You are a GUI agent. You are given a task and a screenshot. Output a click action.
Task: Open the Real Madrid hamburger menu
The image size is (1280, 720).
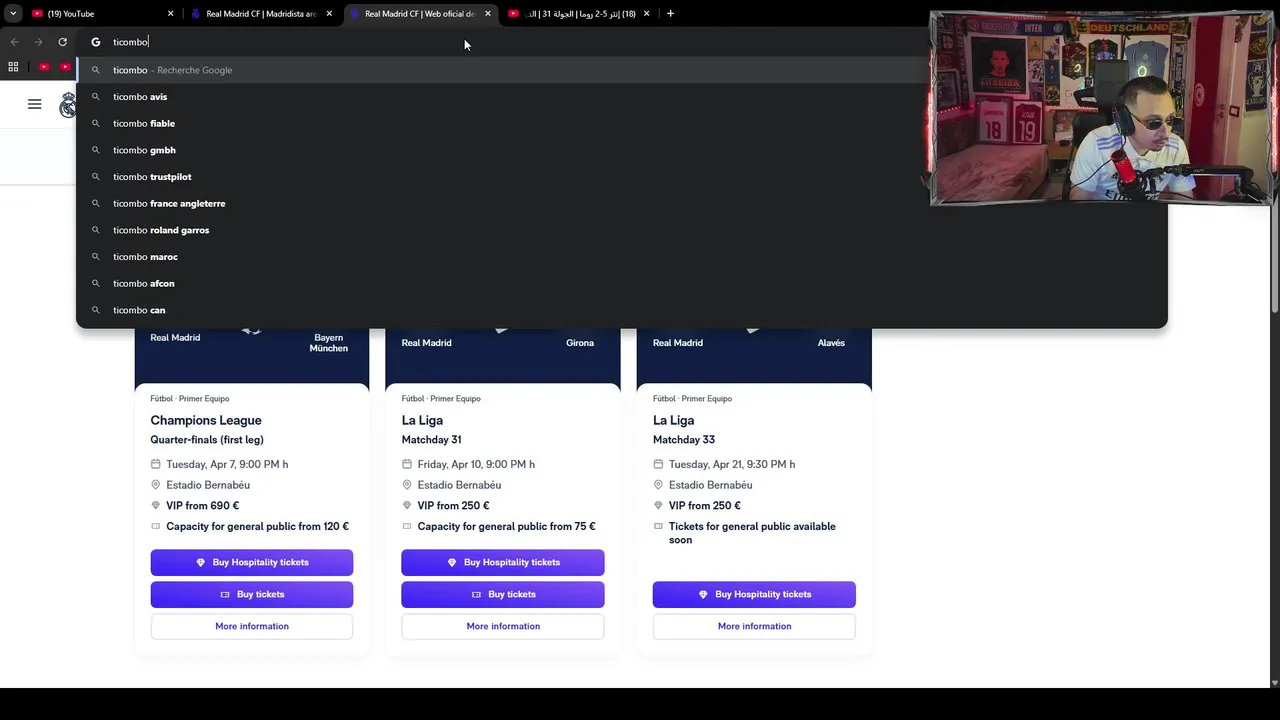point(35,104)
